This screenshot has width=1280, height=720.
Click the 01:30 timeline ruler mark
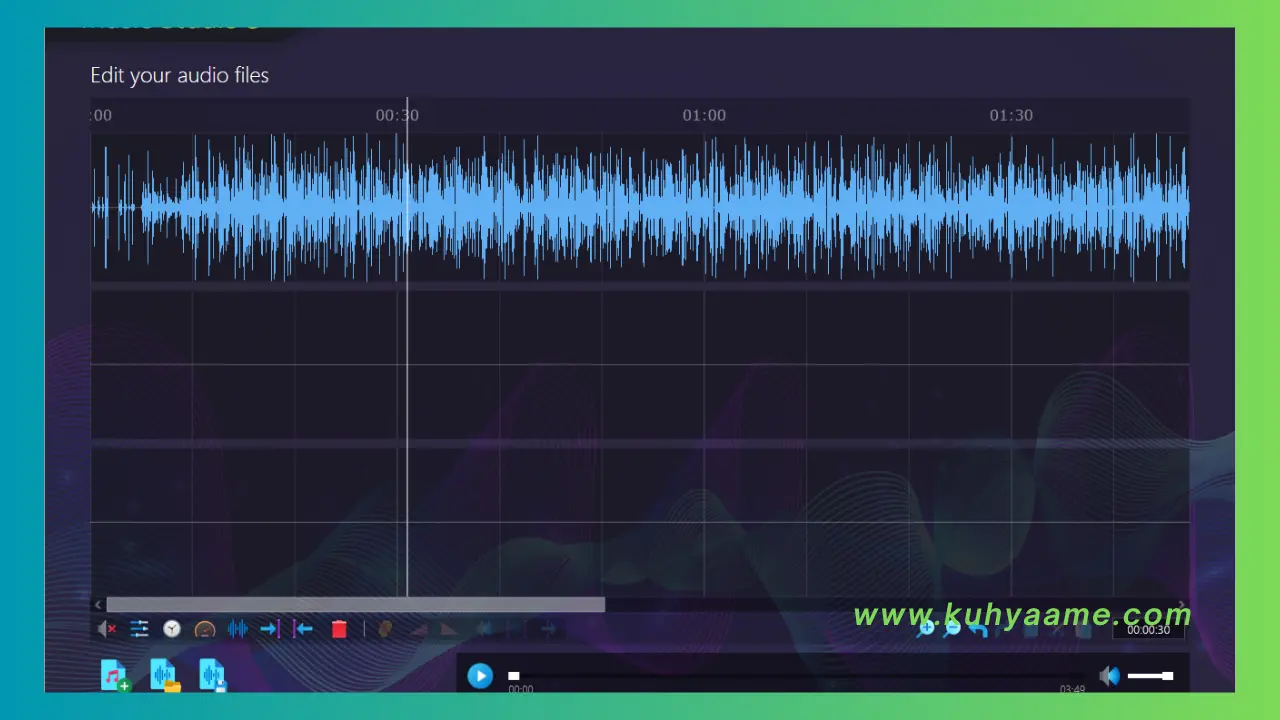(x=1011, y=115)
